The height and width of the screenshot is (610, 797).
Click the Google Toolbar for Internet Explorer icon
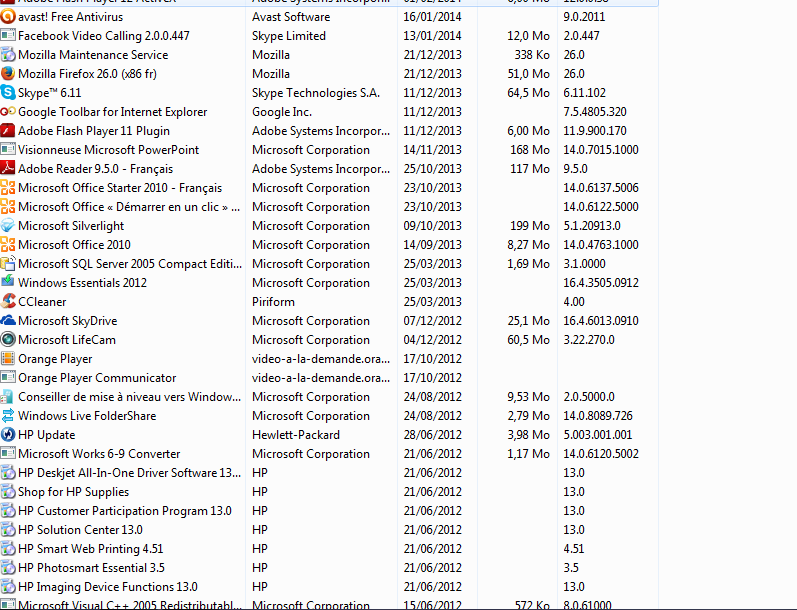(x=8, y=111)
